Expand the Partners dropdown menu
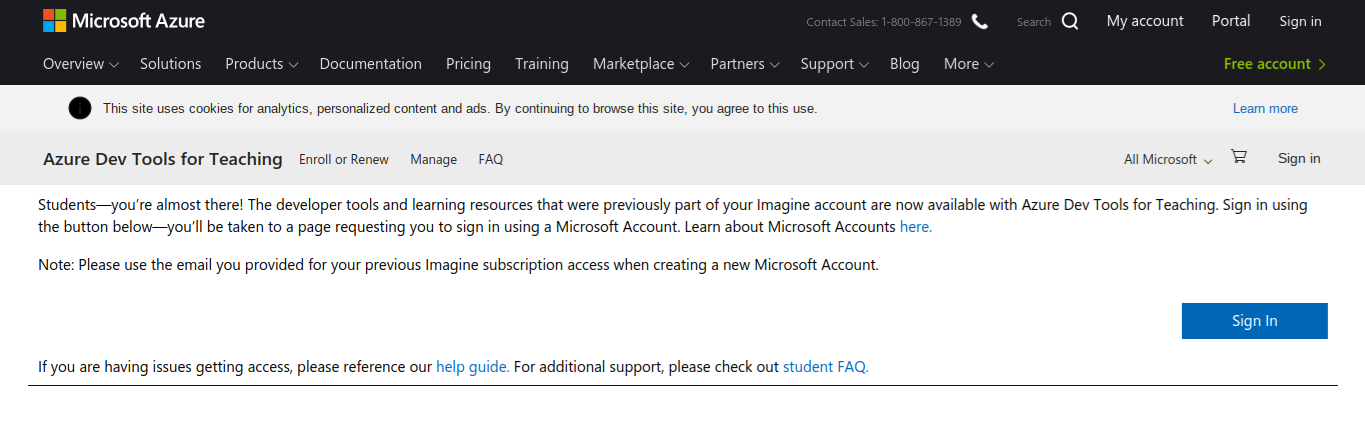Viewport: 1365px width, 446px height. click(x=745, y=64)
